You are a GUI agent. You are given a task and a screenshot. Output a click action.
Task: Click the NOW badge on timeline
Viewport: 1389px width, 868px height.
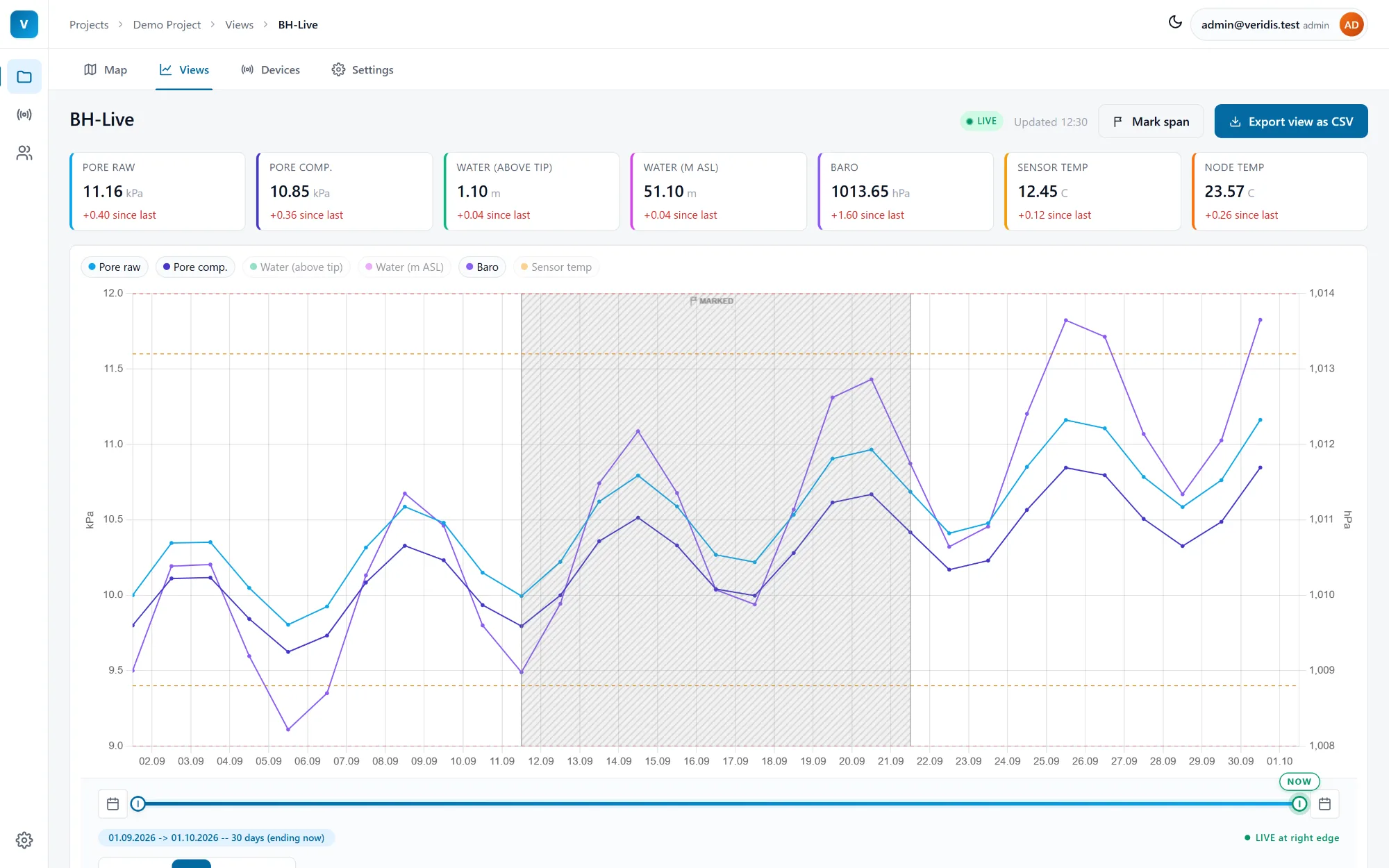pyautogui.click(x=1299, y=781)
